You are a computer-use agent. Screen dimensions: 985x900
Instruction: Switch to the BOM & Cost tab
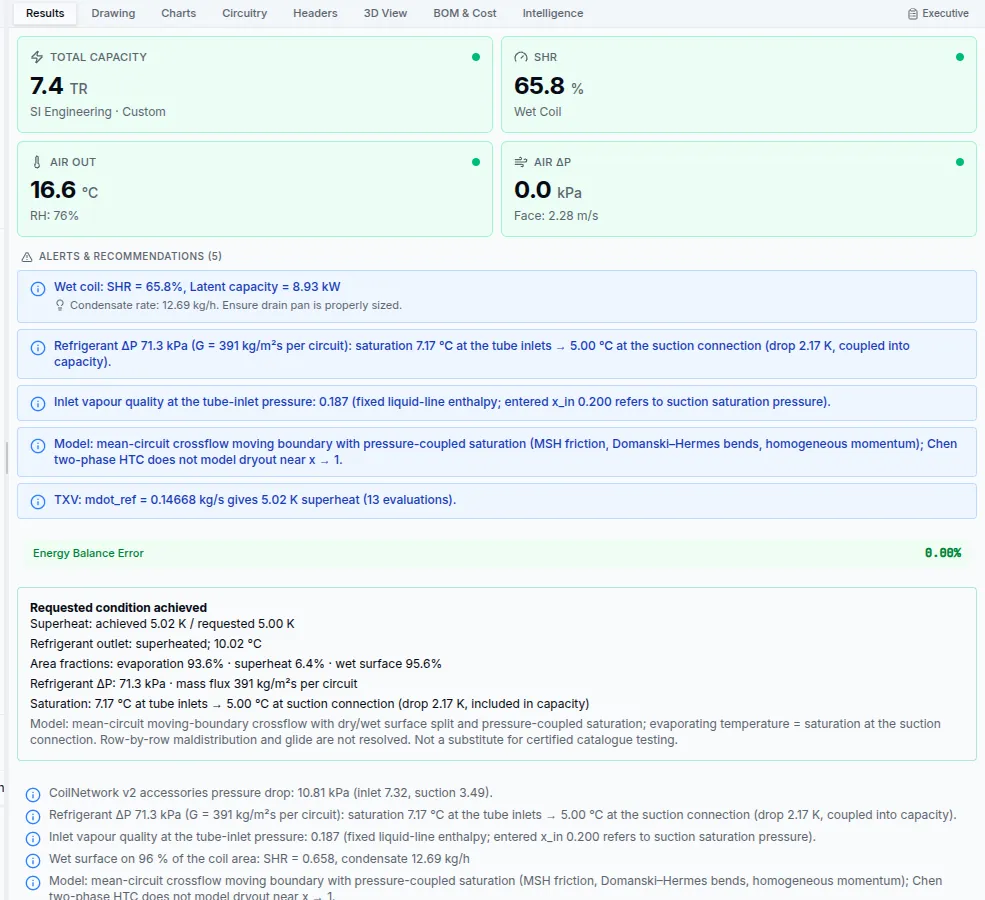465,13
